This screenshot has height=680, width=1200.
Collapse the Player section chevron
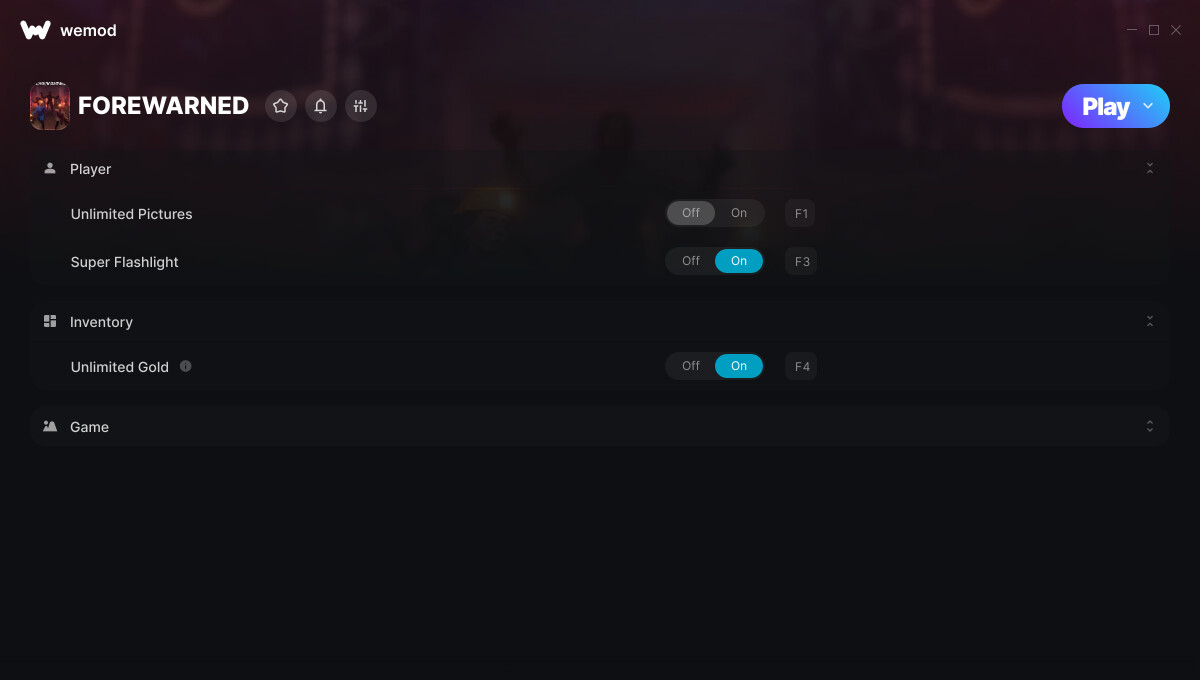pyautogui.click(x=1150, y=168)
